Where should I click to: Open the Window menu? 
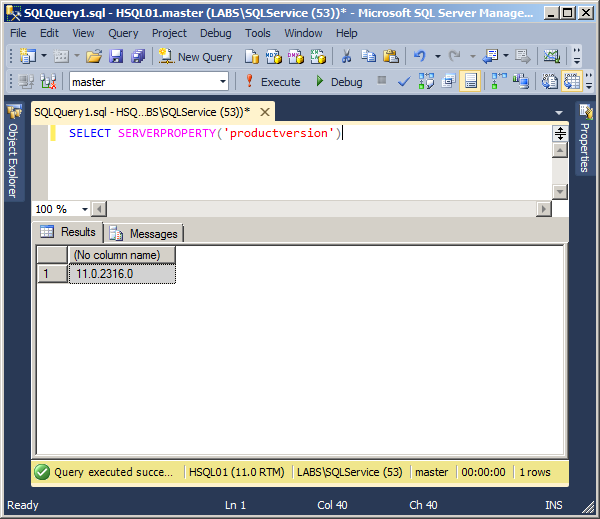[x=303, y=33]
